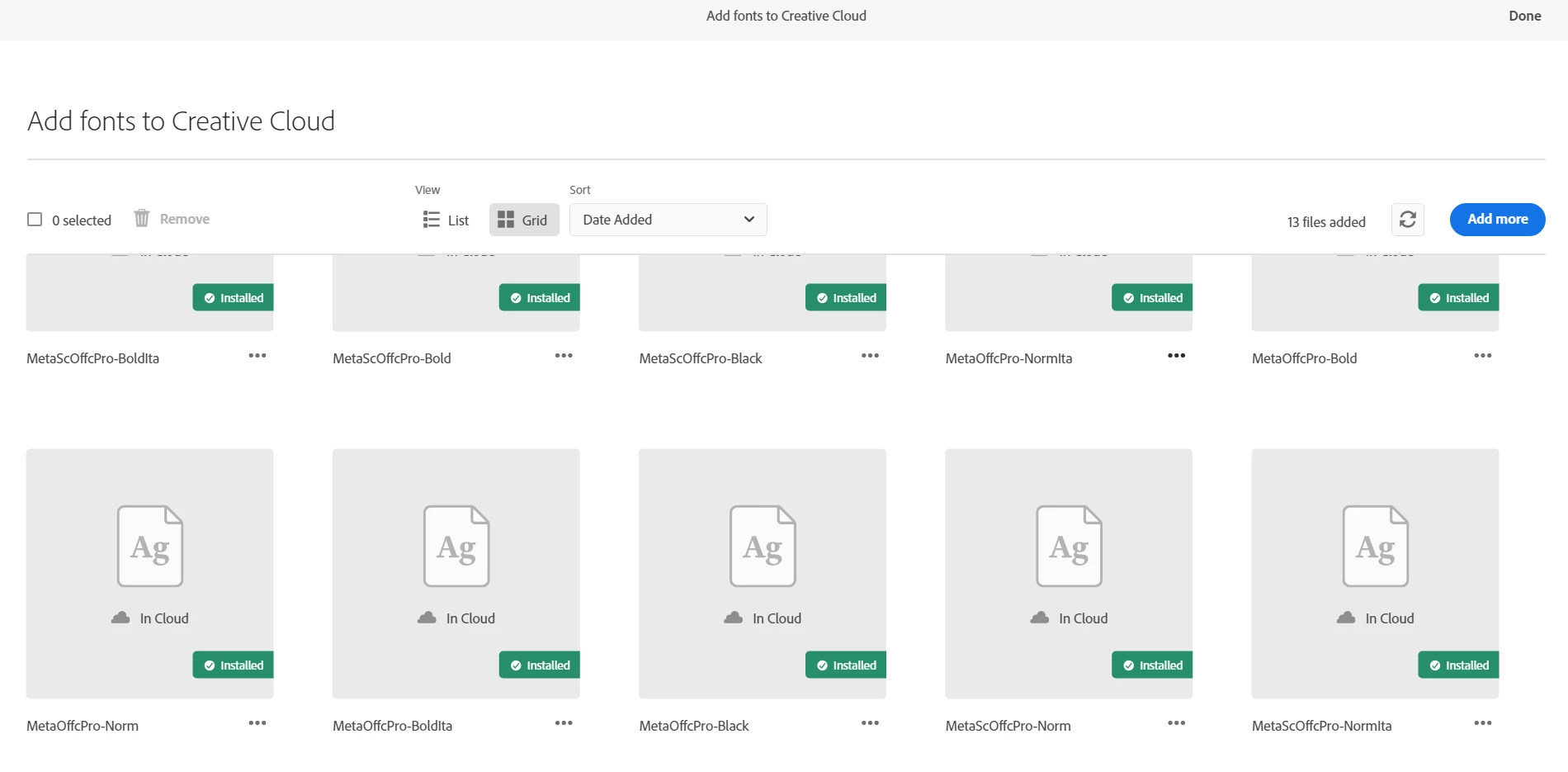Open the Date Added sort dropdown
This screenshot has width=1568, height=772.
point(668,220)
